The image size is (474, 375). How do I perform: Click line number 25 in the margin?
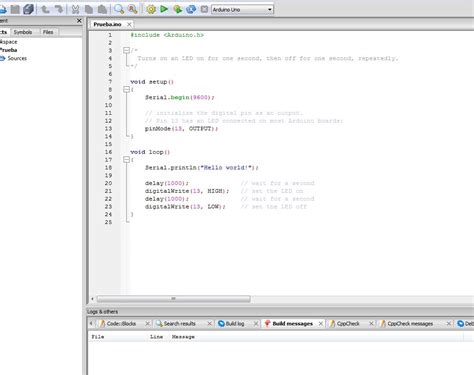pyautogui.click(x=108, y=222)
